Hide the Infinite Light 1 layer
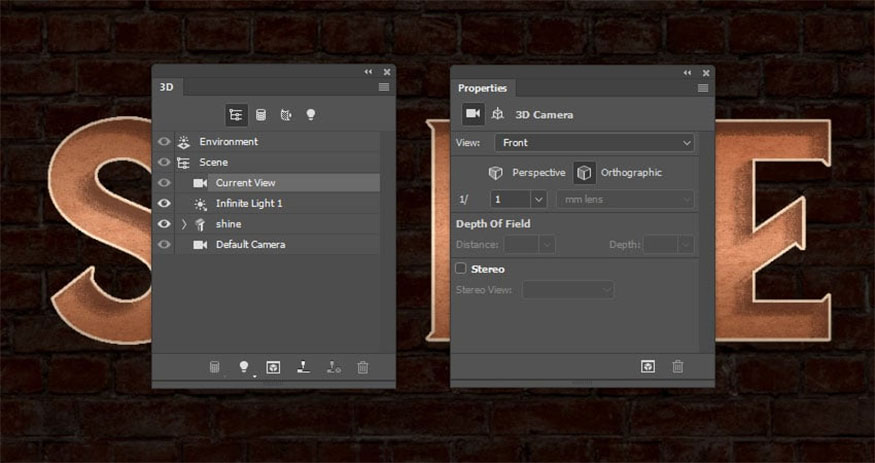875x463 pixels. point(164,203)
